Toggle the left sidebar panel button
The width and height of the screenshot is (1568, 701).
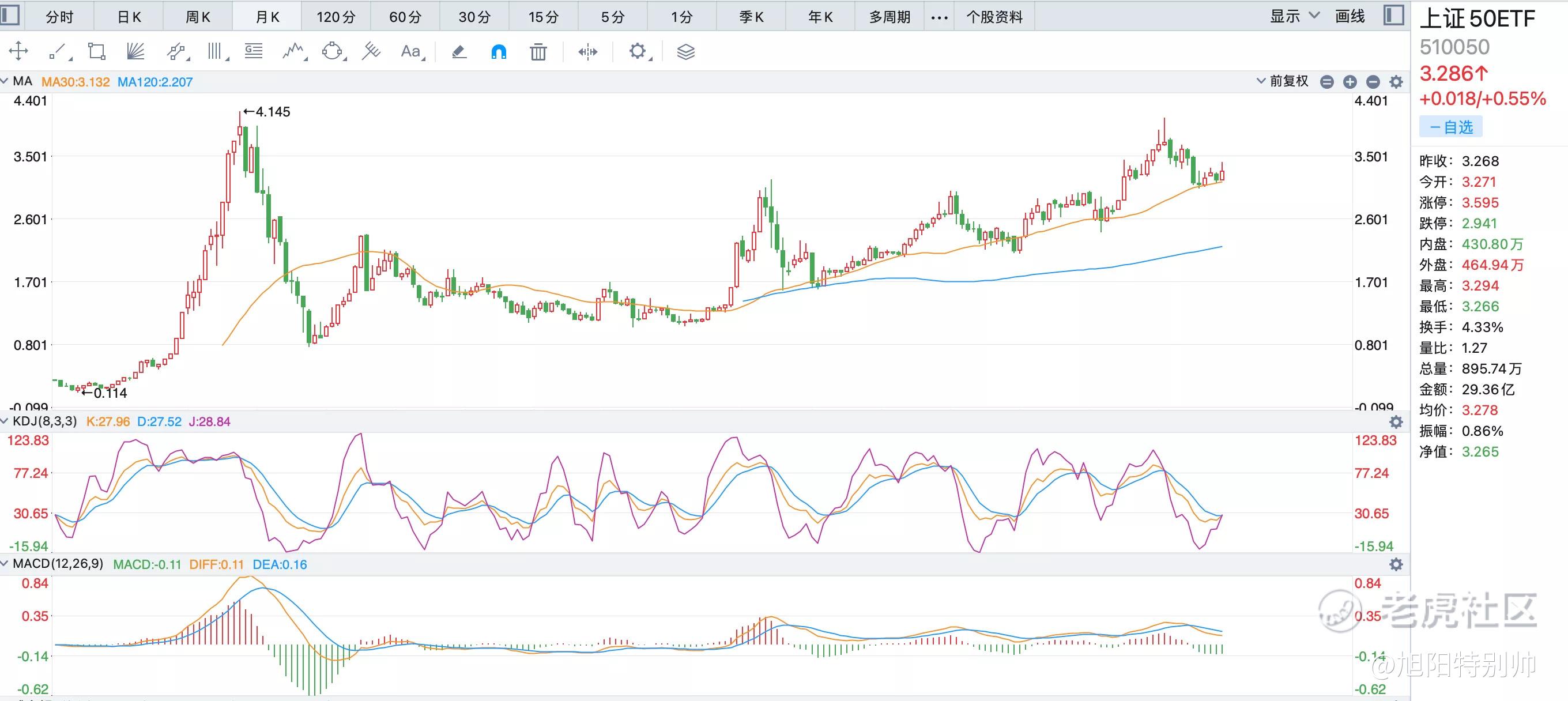tap(10, 14)
